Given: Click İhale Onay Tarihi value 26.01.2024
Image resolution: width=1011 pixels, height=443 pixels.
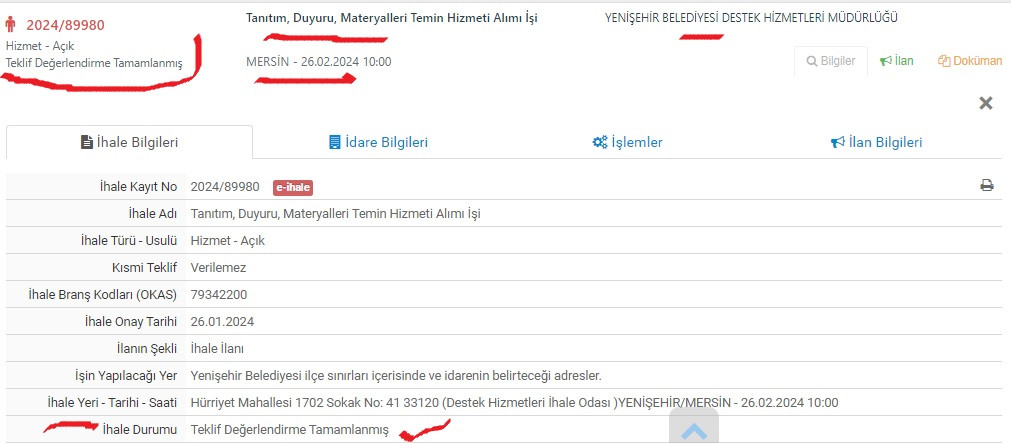Looking at the screenshot, I should [222, 322].
